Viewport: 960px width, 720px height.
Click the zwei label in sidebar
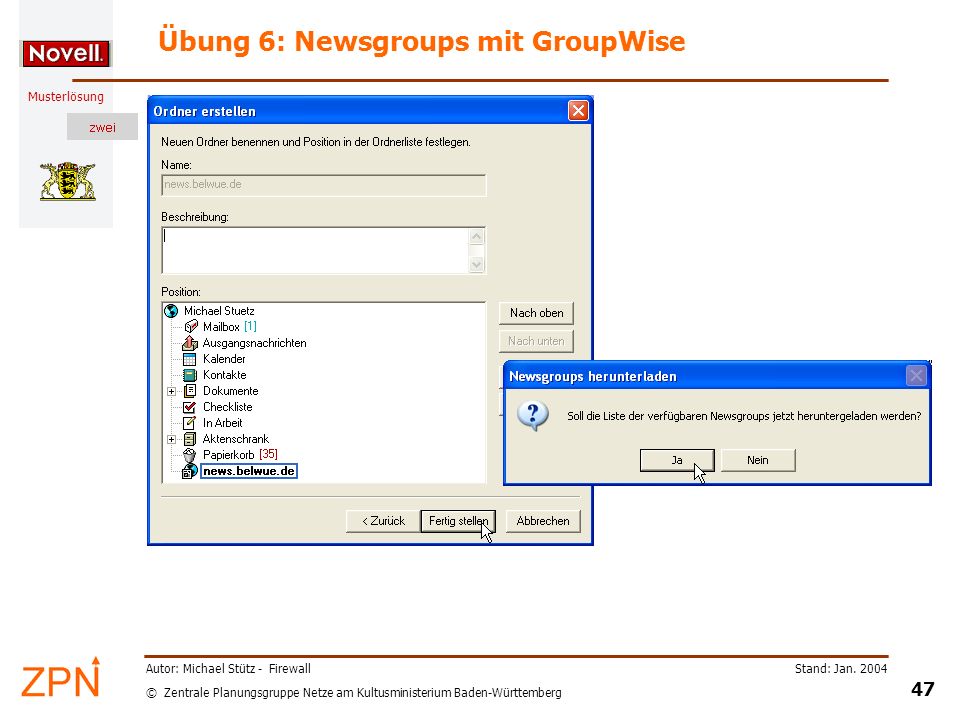[x=102, y=127]
